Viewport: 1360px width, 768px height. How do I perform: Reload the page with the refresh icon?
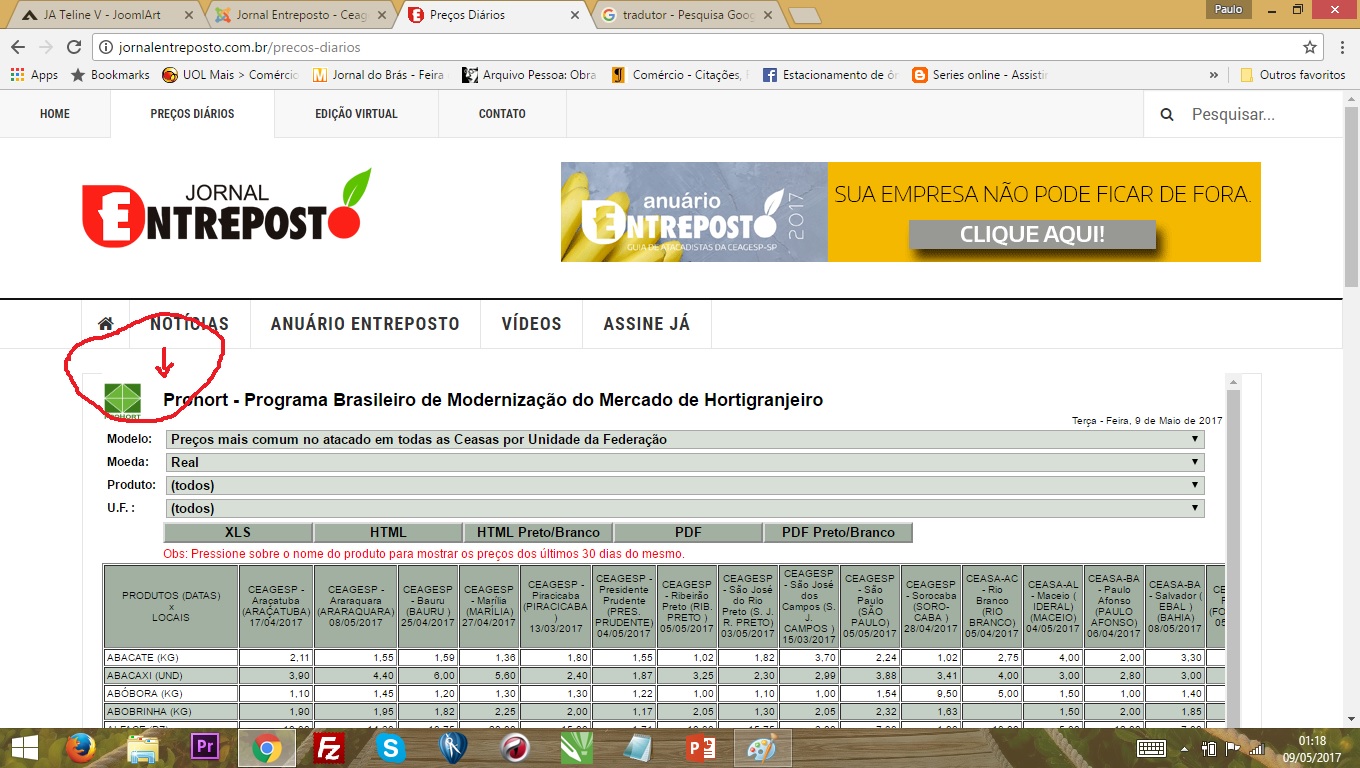point(73,47)
